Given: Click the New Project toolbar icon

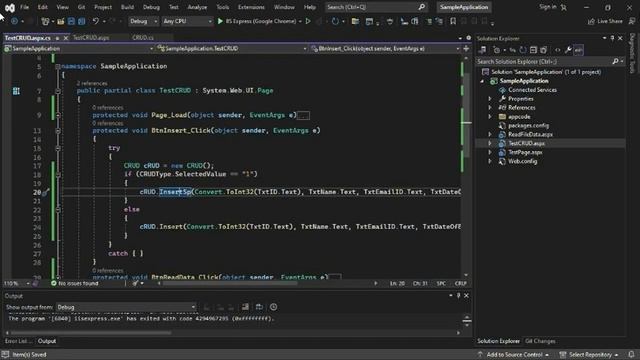Looking at the screenshot, I should (45, 21).
